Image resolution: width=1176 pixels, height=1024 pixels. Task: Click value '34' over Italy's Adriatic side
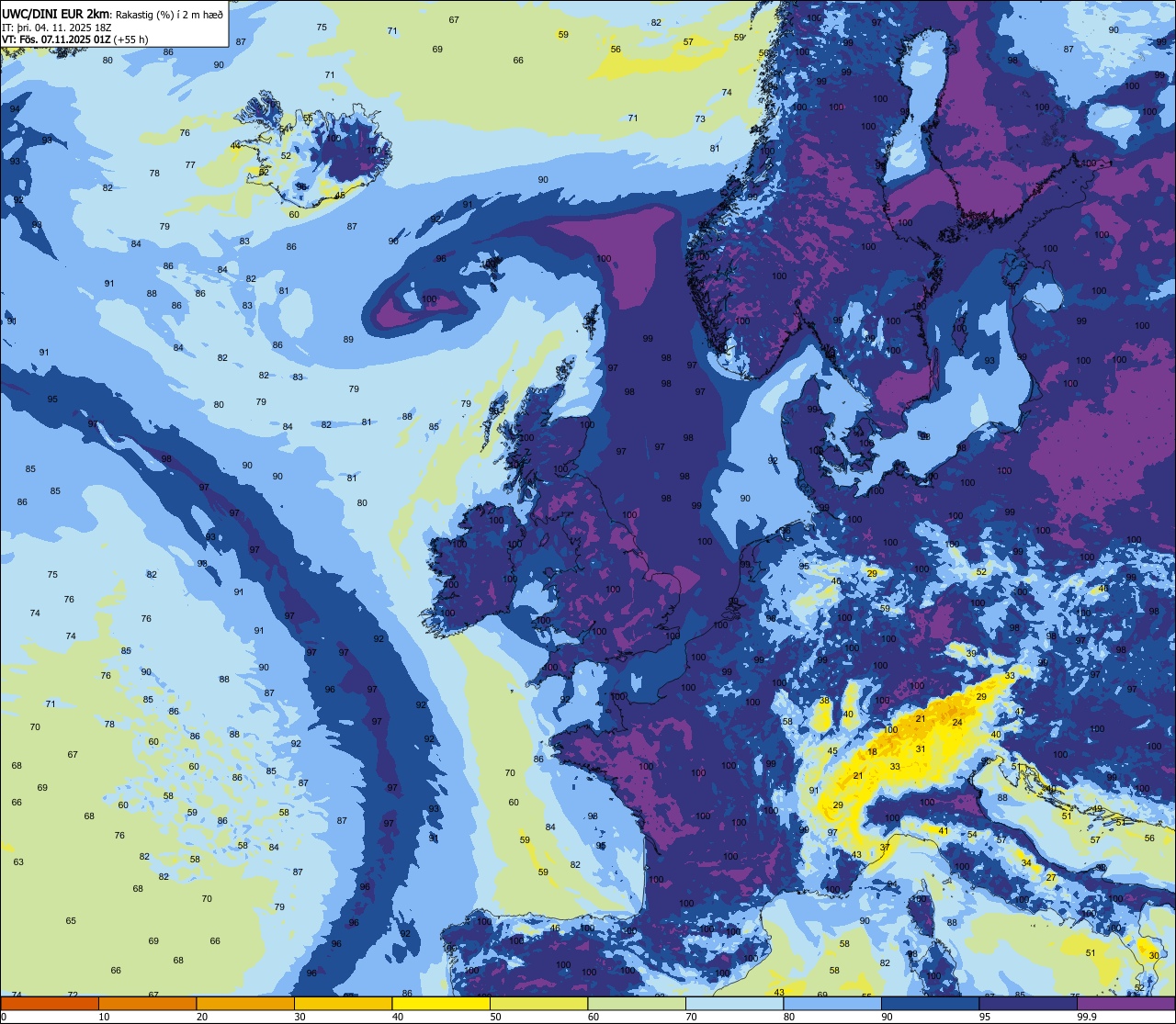click(1026, 863)
